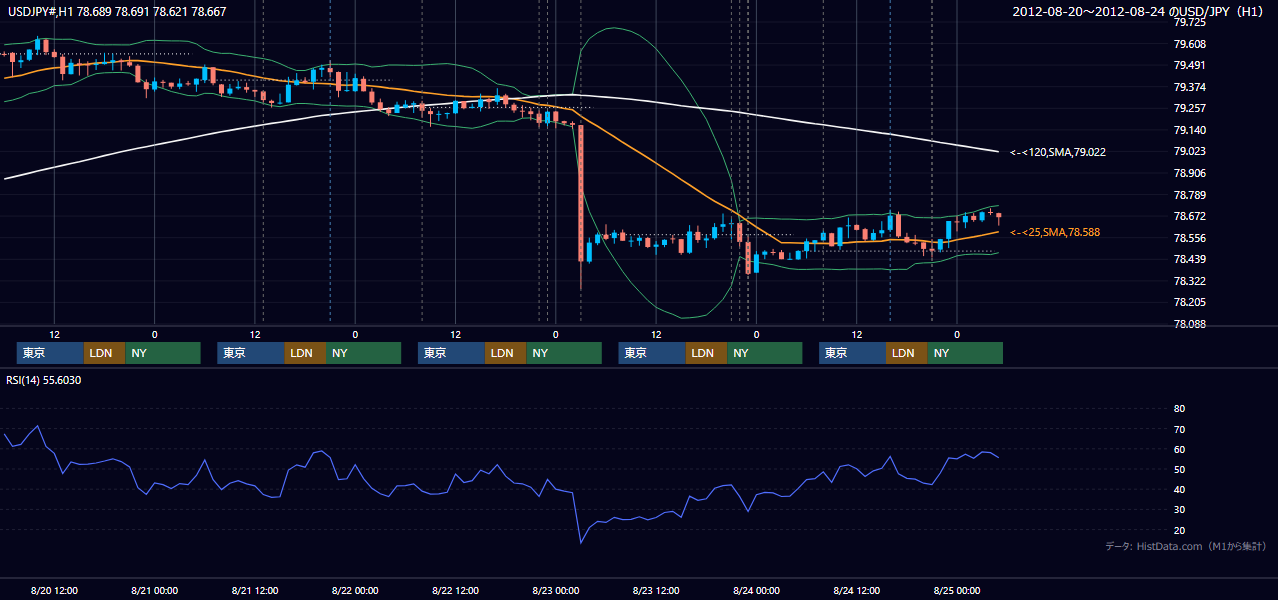Viewport: 1278px width, 600px height.
Task: Select the NY session block above 8/25 00:00
Action: pyautogui.click(x=965, y=353)
